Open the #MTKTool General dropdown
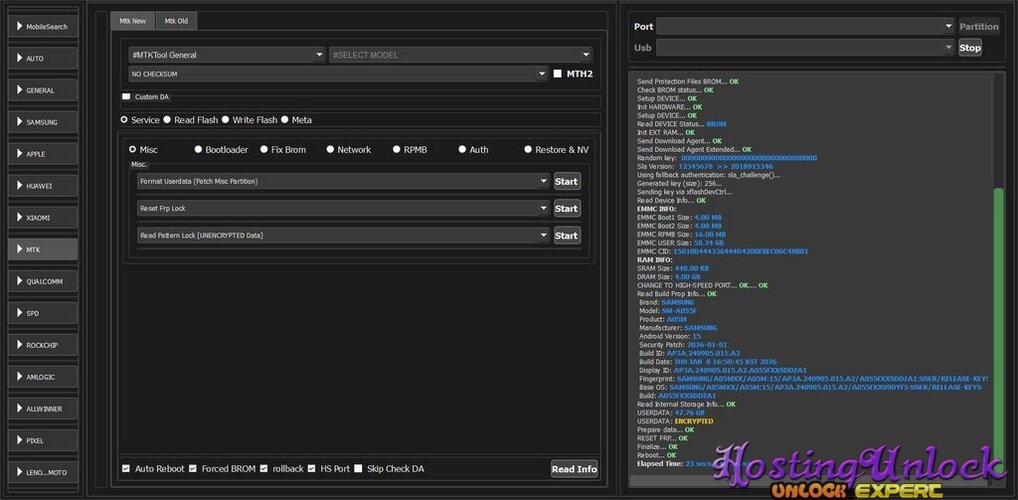 (x=227, y=55)
